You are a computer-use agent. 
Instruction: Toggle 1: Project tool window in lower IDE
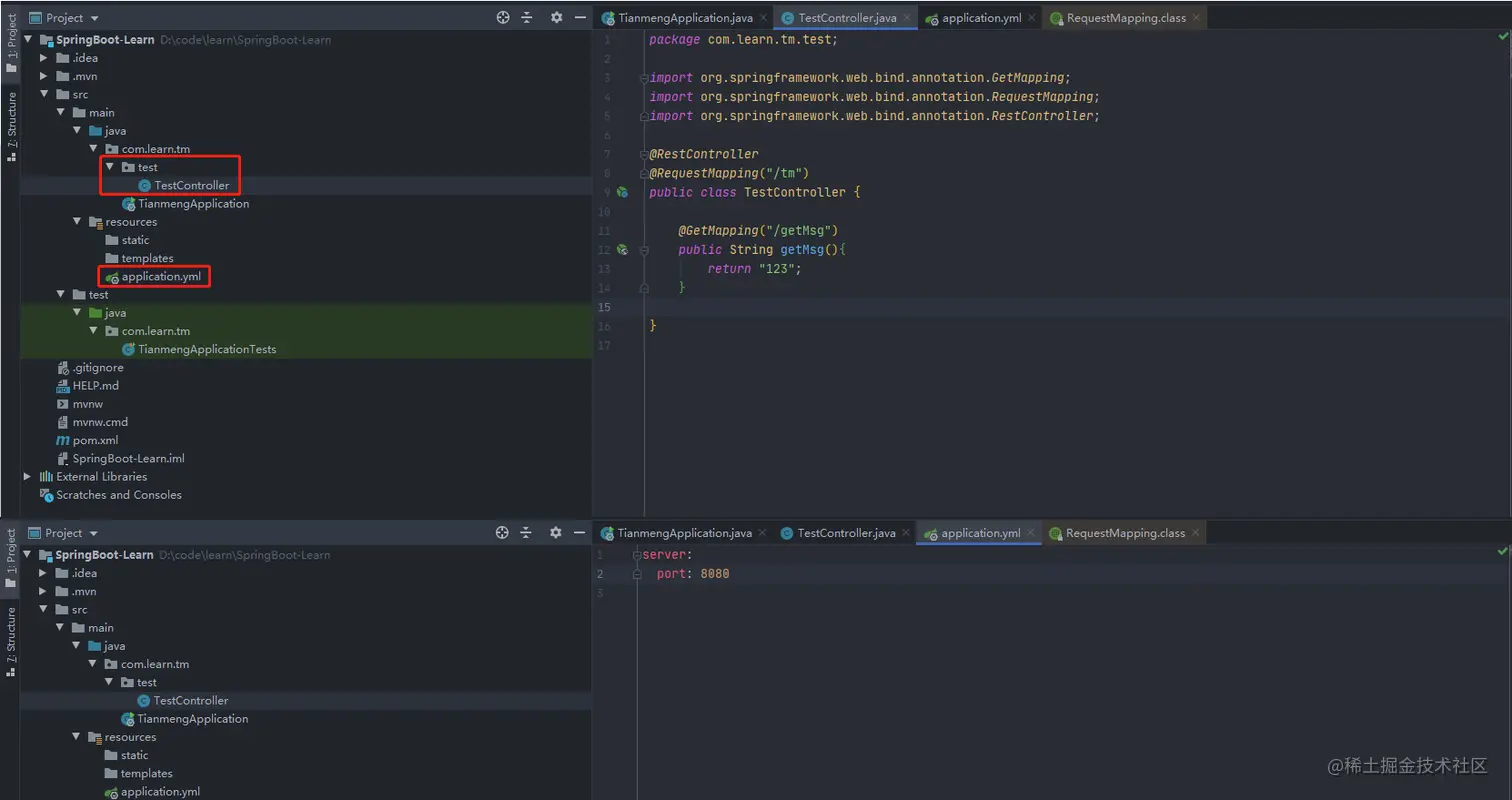[x=11, y=560]
